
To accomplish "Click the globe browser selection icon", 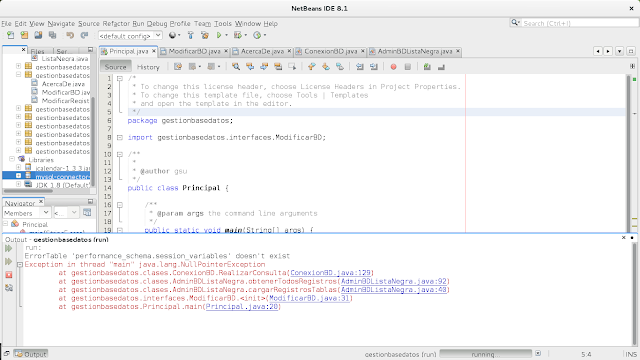I will pyautogui.click(x=172, y=35).
